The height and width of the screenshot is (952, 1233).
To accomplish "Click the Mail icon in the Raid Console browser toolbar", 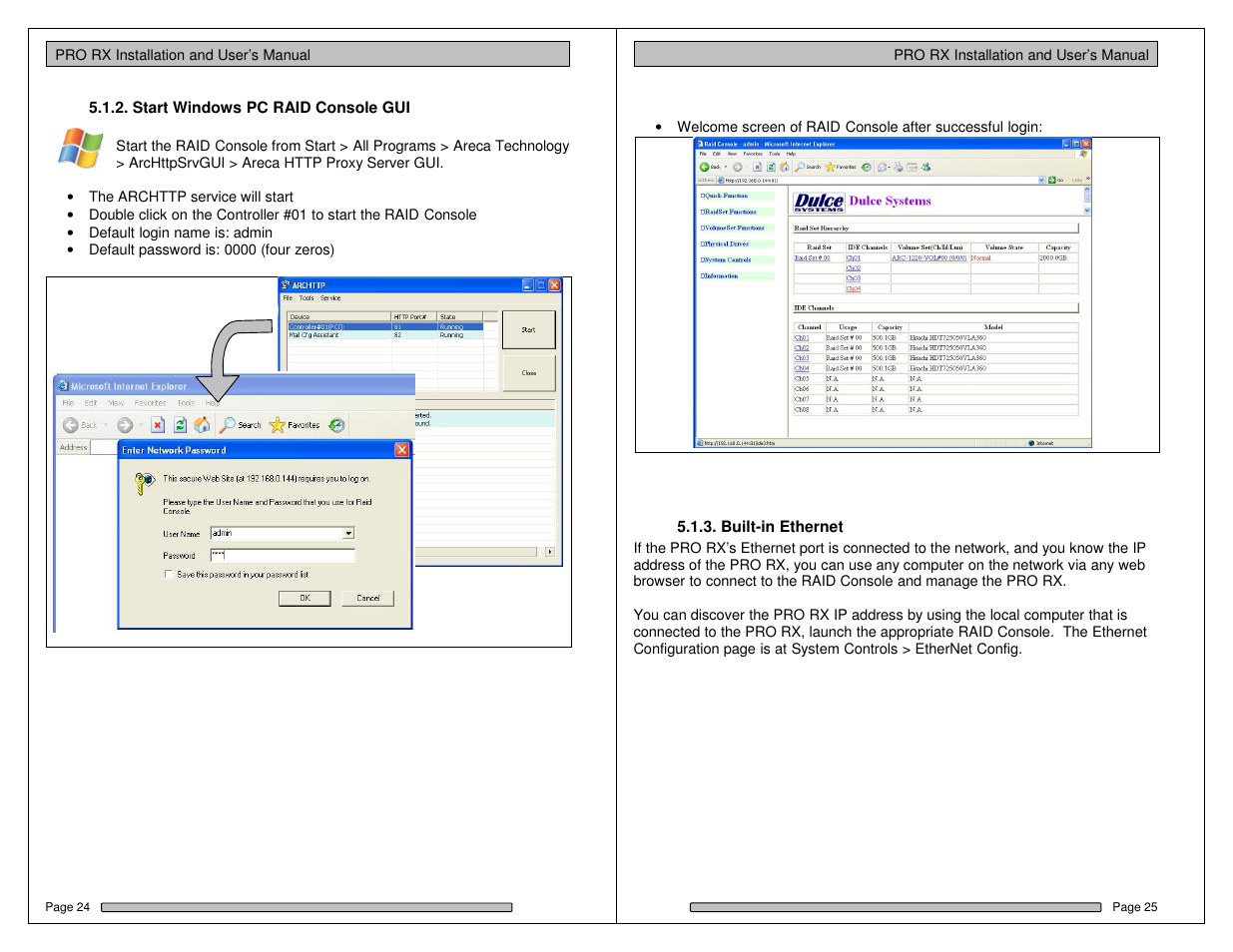I will click(x=883, y=168).
